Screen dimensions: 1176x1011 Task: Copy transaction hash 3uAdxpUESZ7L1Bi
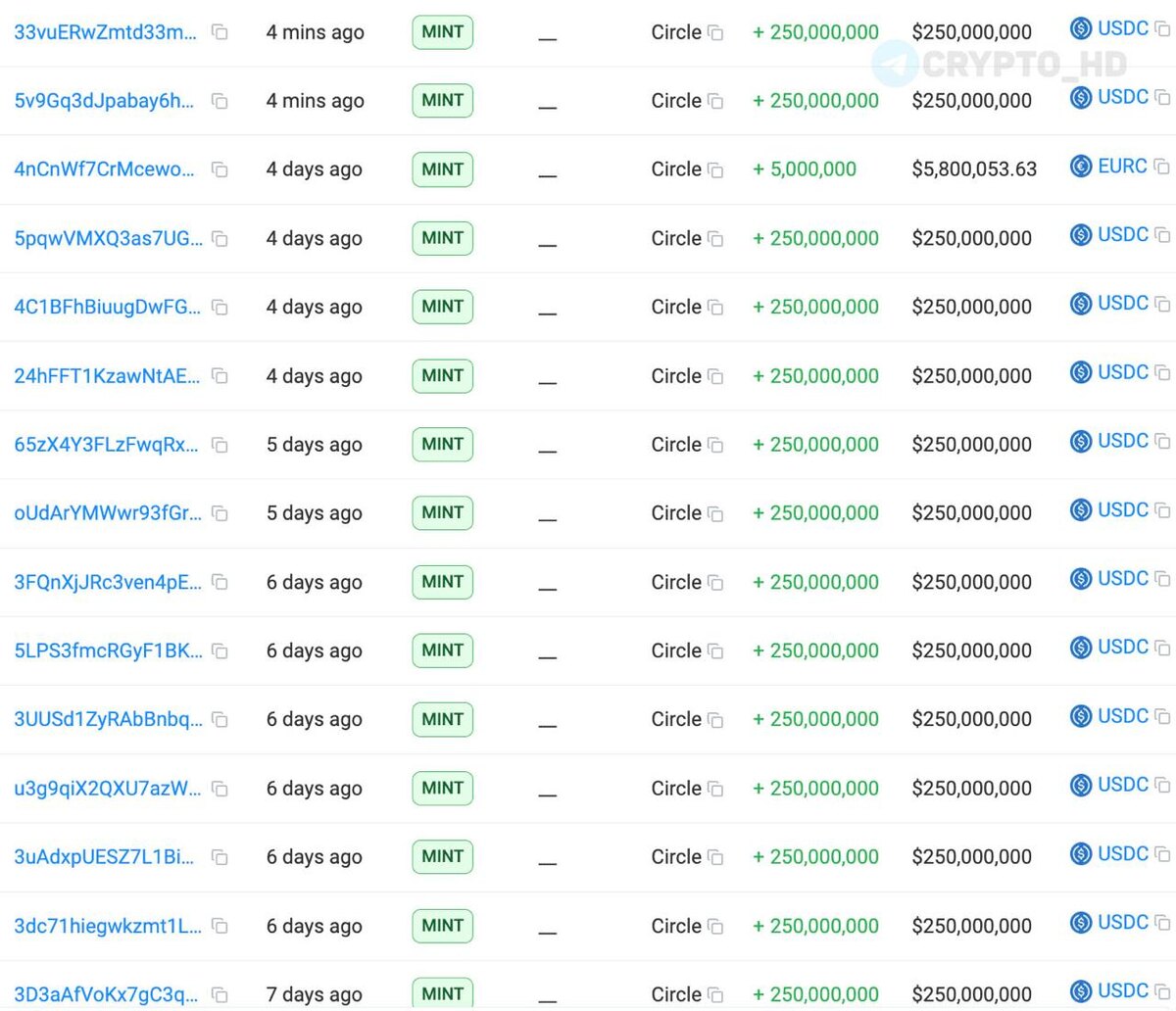pyautogui.click(x=220, y=857)
